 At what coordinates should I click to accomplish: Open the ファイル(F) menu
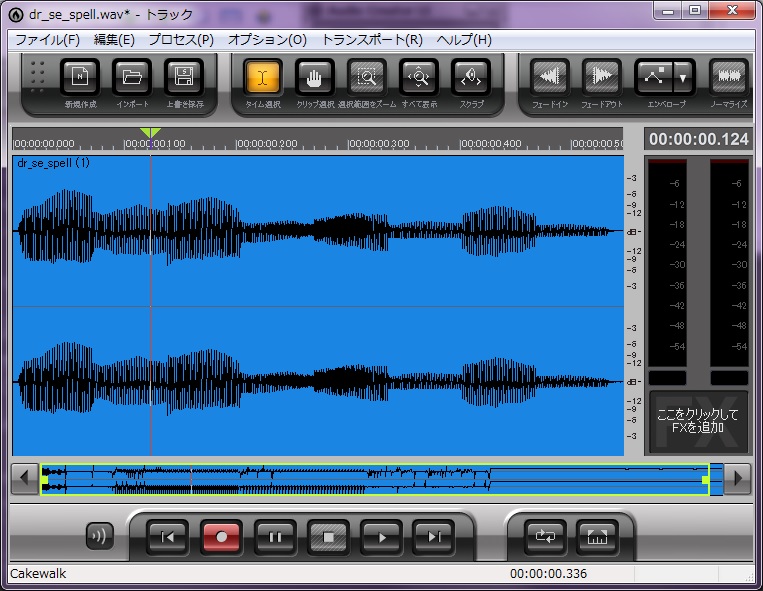click(48, 40)
